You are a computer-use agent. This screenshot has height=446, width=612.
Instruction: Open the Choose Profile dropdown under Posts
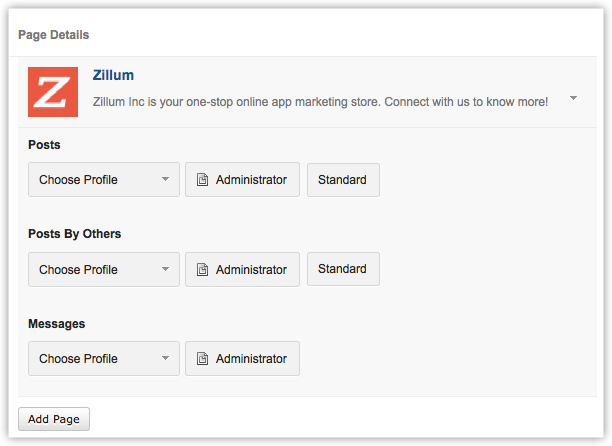(x=104, y=180)
